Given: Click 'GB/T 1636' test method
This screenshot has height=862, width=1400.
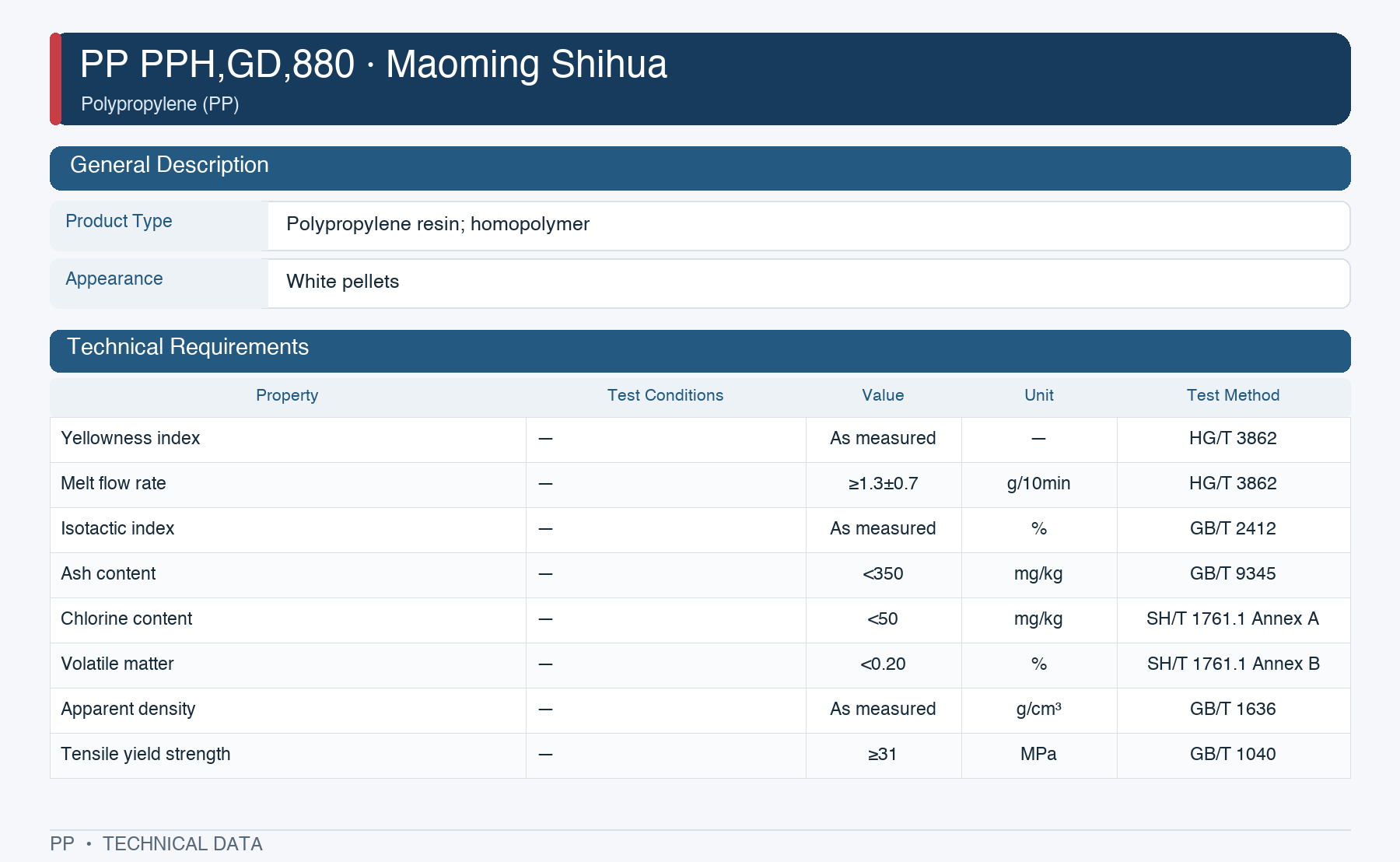Looking at the screenshot, I should click(x=1233, y=710).
